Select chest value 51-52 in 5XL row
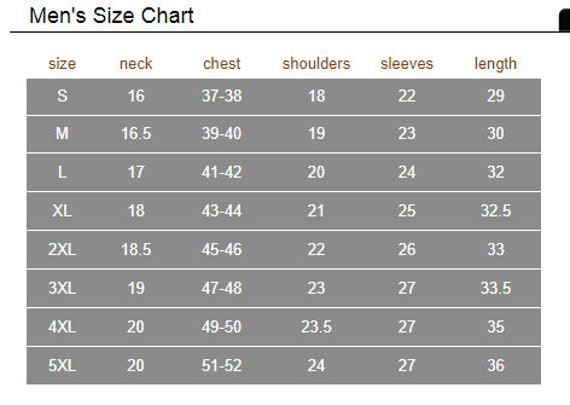This screenshot has height=405, width=570. tap(222, 365)
